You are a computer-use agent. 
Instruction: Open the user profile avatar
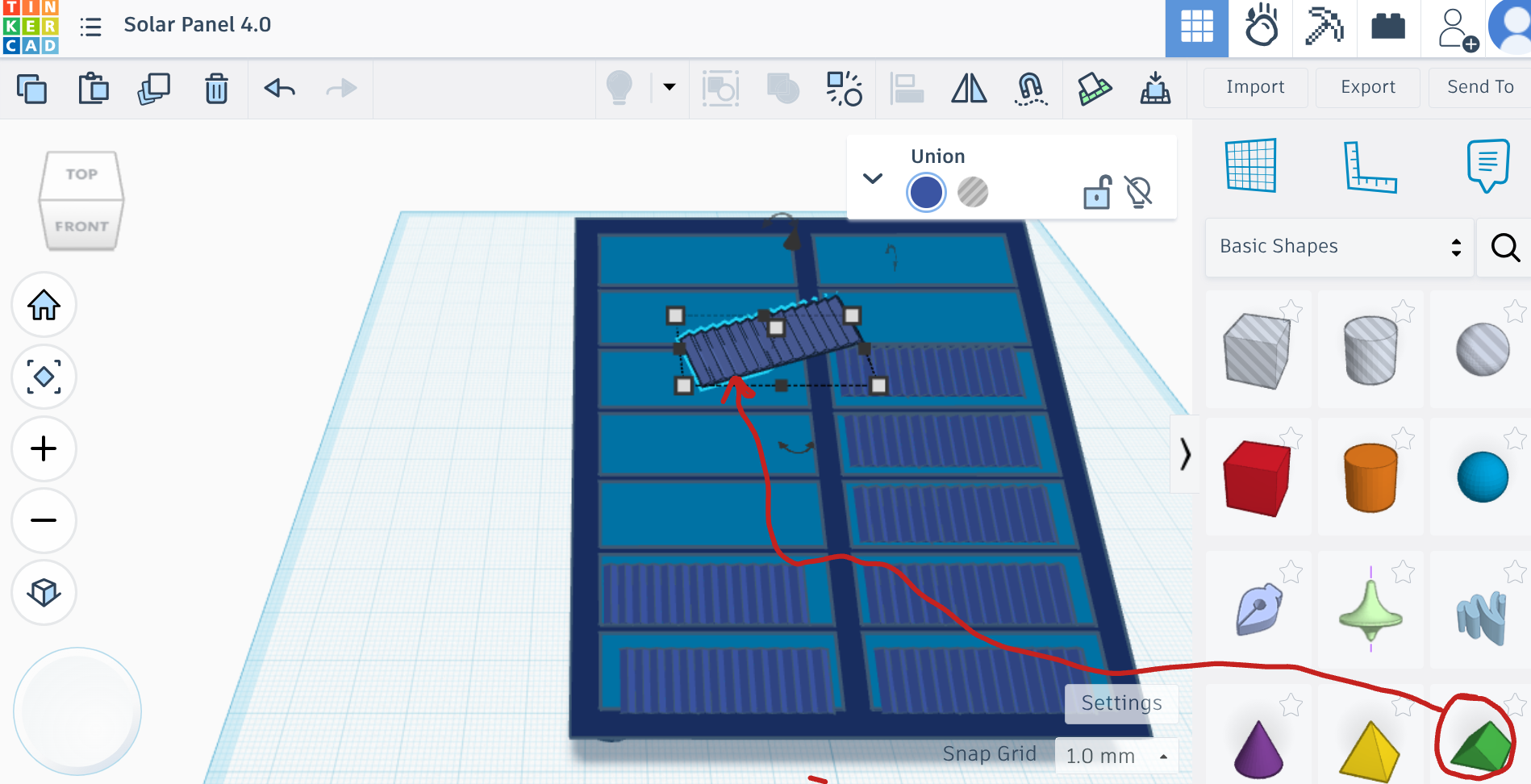[1510, 27]
